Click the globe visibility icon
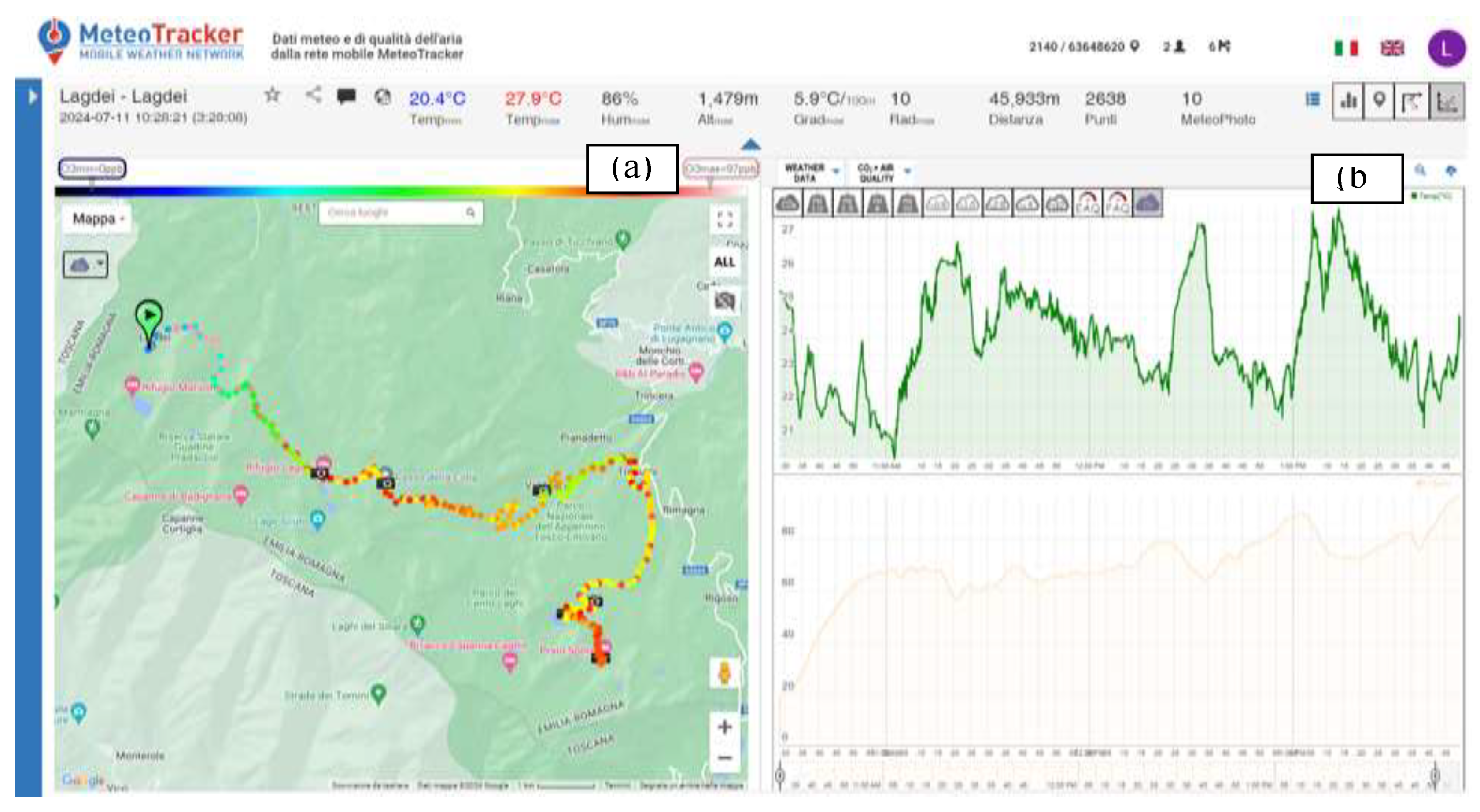This screenshot has width=1480, height=812. [x=383, y=97]
